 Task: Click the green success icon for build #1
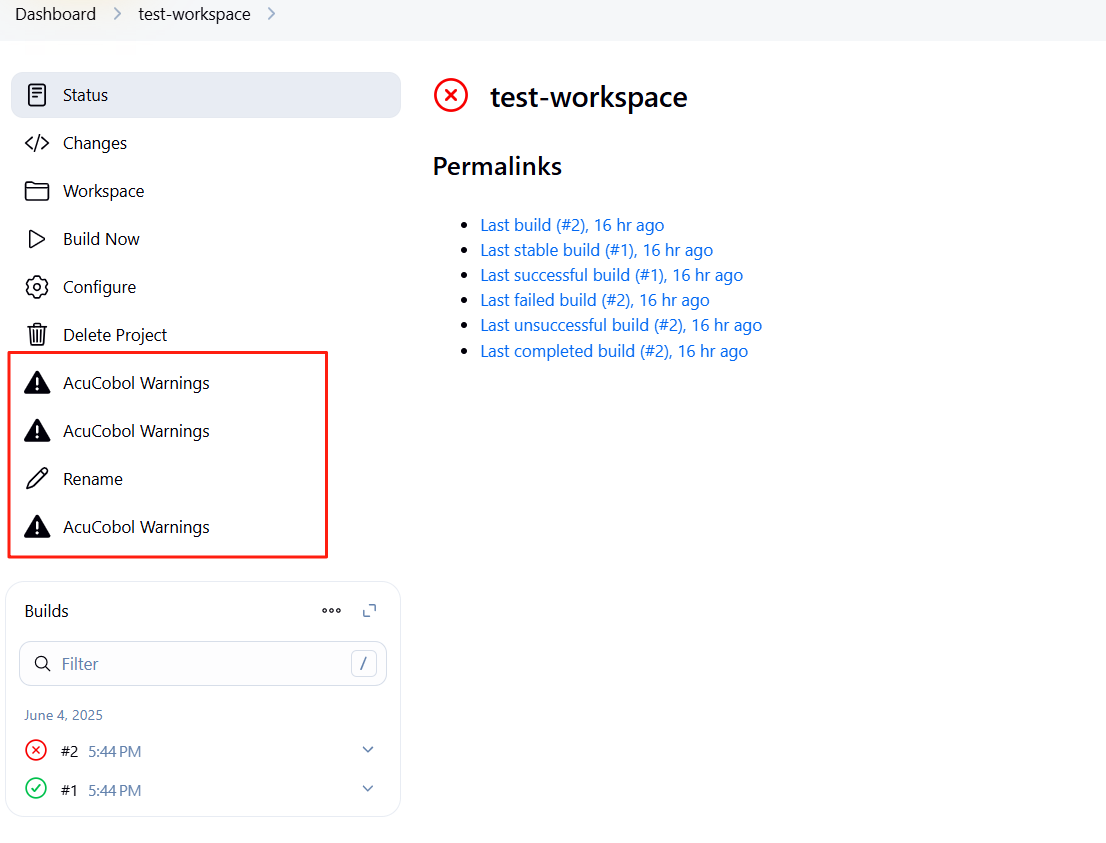coord(36,789)
